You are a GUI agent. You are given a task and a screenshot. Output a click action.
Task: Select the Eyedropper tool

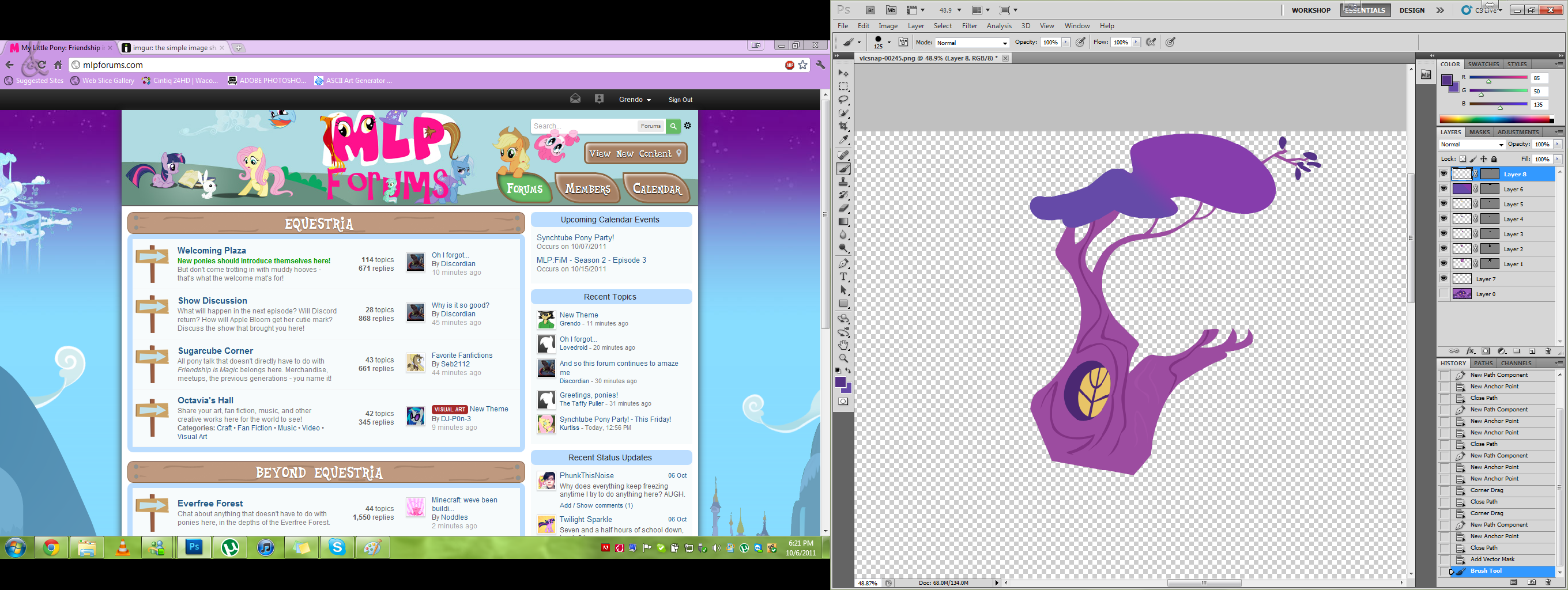coord(843,140)
